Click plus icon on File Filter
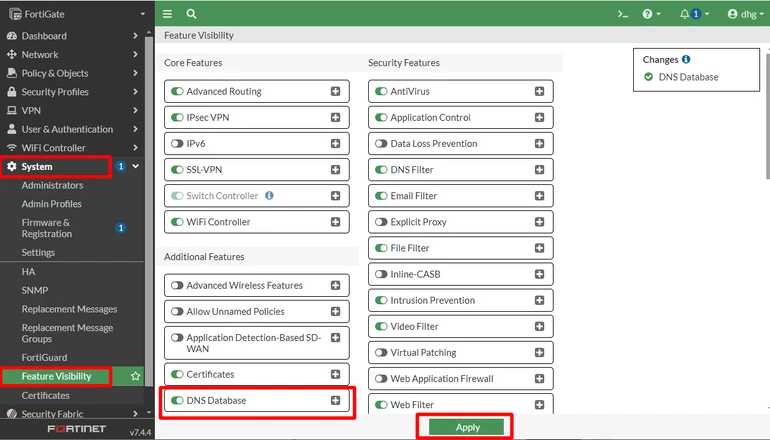This screenshot has width=770, height=440. (539, 248)
